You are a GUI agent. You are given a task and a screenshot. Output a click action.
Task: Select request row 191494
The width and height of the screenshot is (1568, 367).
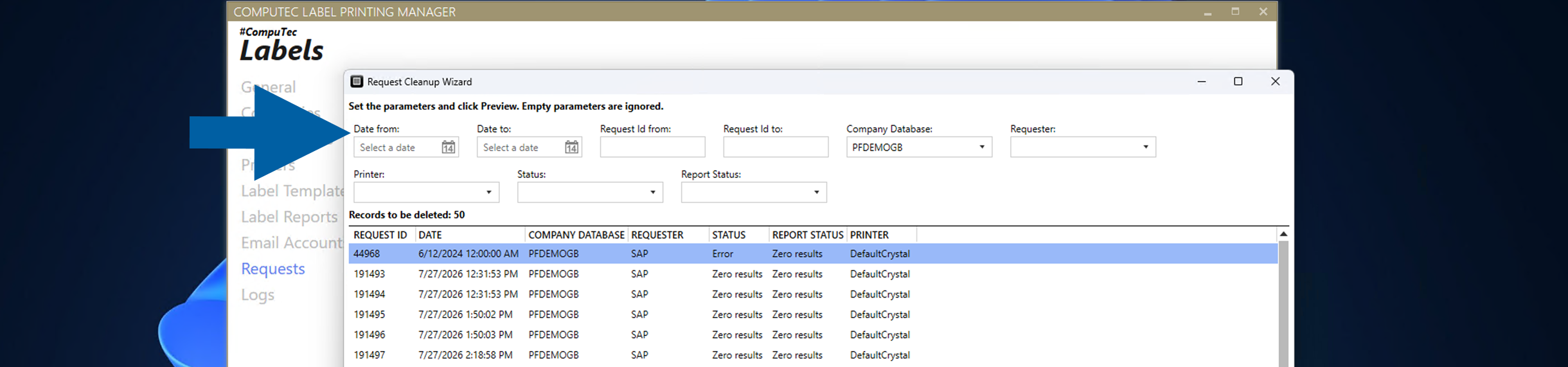click(813, 294)
